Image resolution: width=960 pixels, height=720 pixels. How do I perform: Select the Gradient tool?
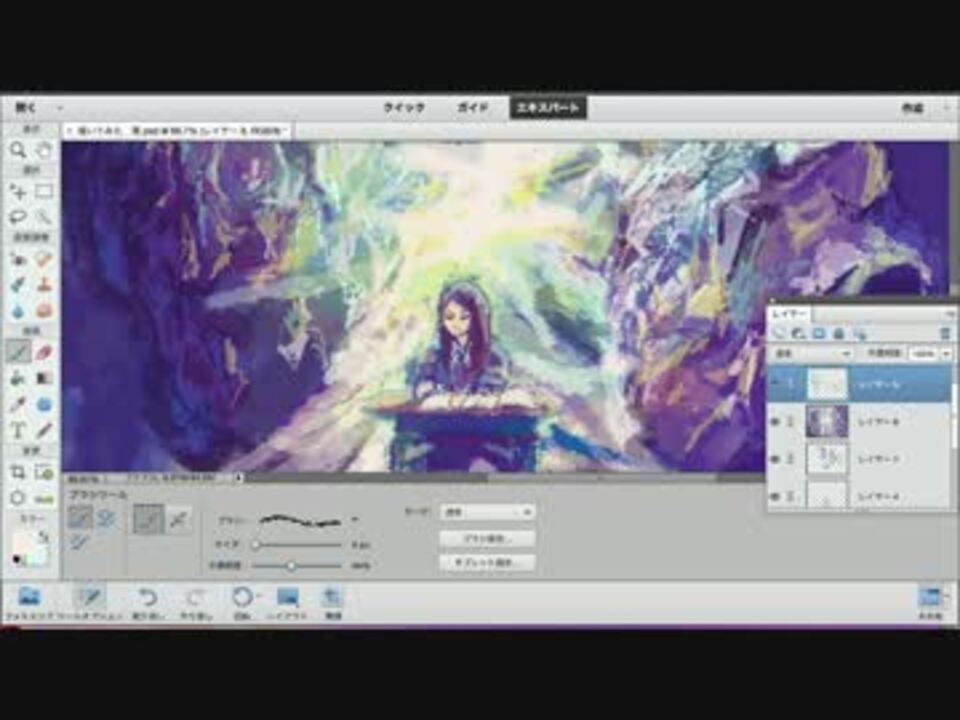click(43, 378)
